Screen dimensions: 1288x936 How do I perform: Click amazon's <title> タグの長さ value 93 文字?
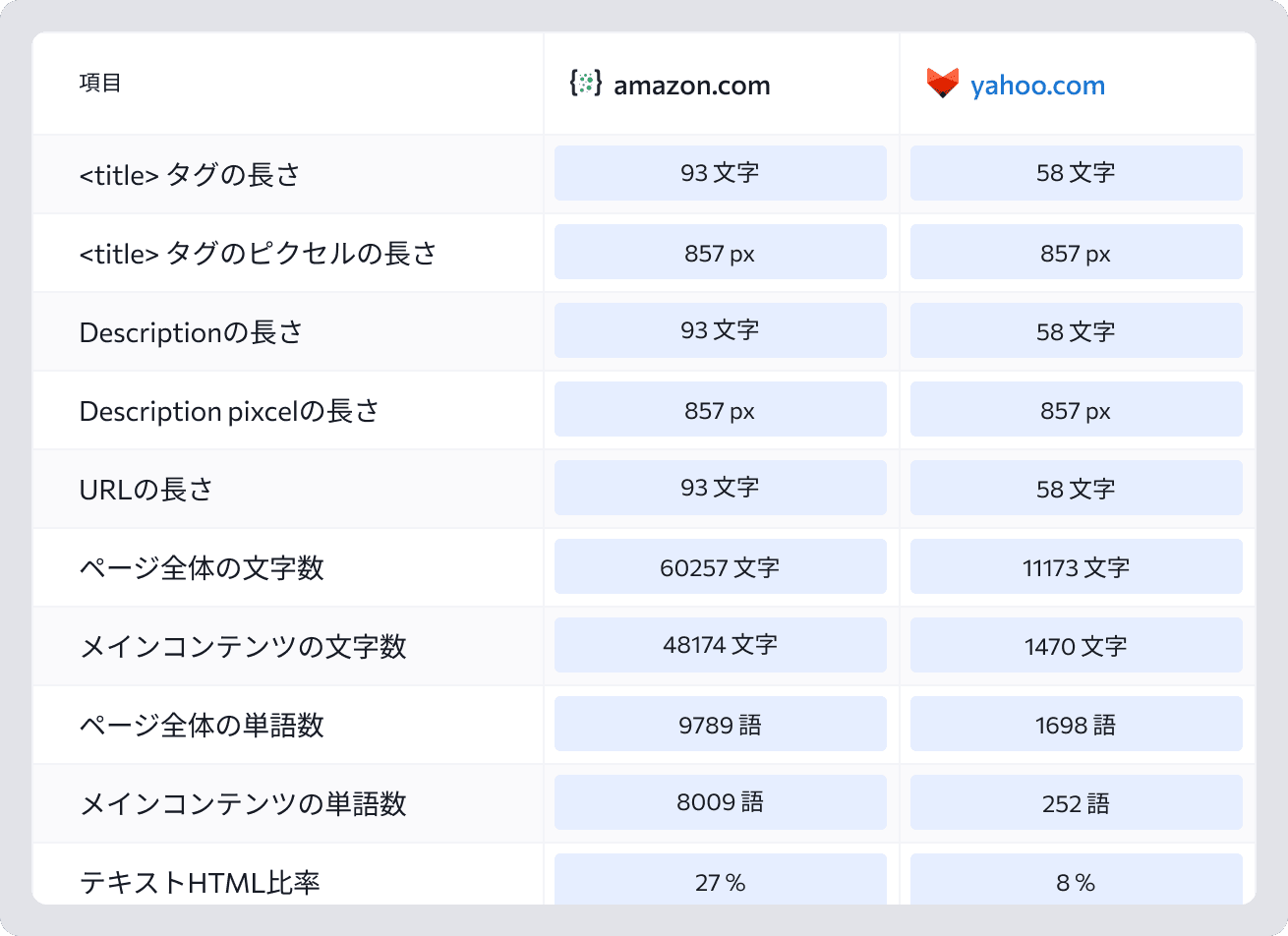721,173
